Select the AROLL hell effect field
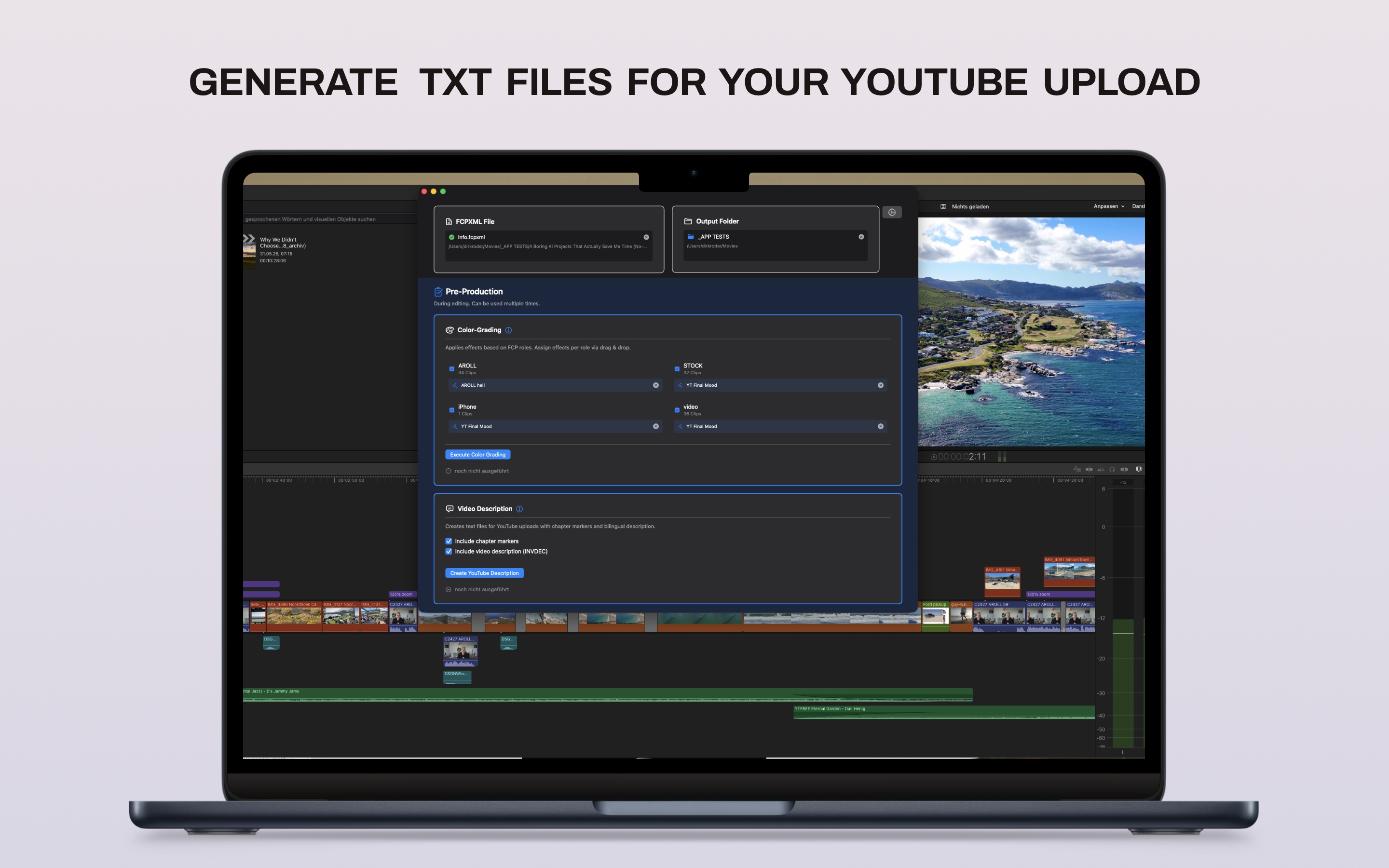The image size is (1389, 868). [555, 385]
